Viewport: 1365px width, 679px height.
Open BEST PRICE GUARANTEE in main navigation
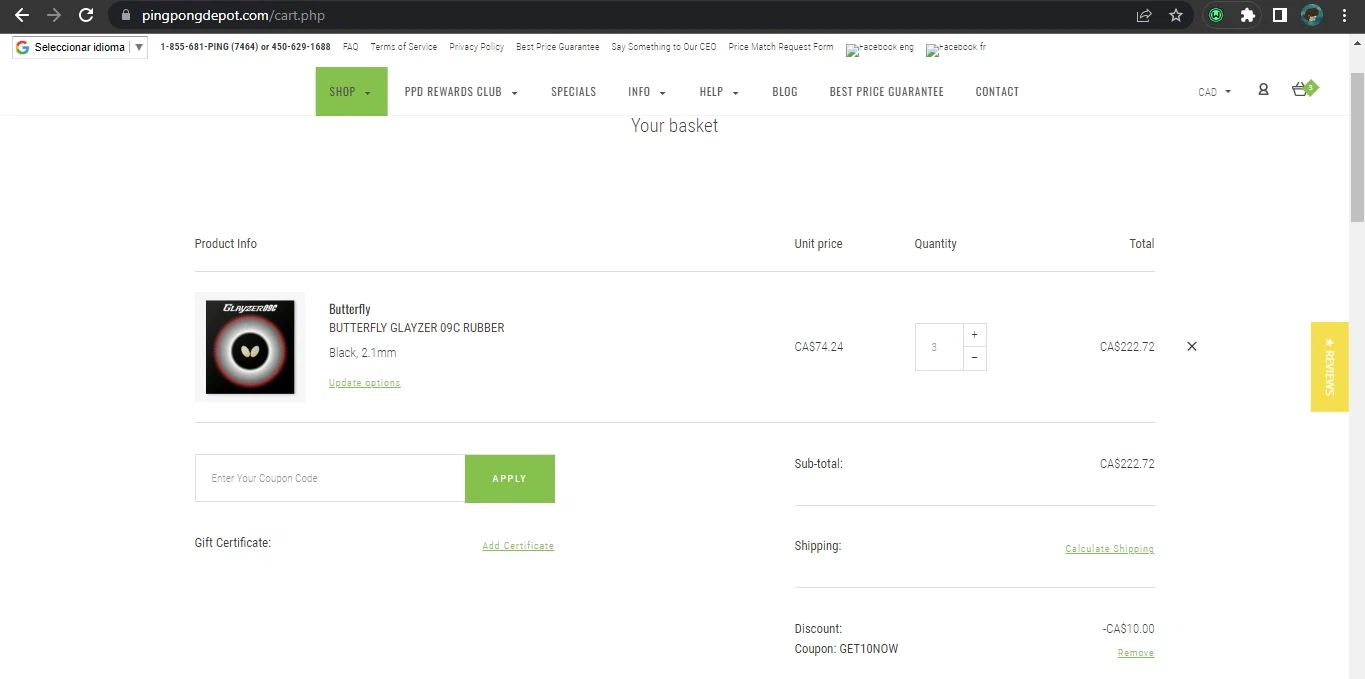pyautogui.click(x=886, y=92)
